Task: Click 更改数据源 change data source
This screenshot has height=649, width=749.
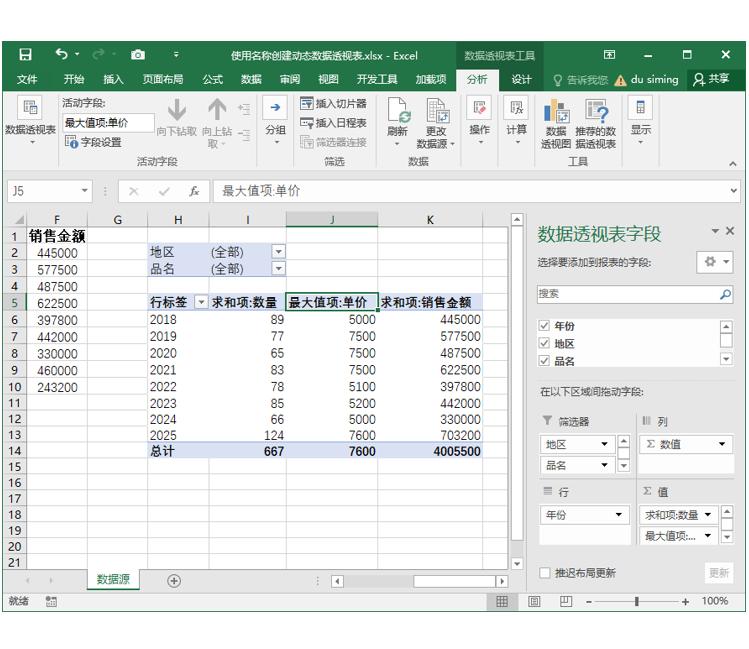Action: pos(436,122)
